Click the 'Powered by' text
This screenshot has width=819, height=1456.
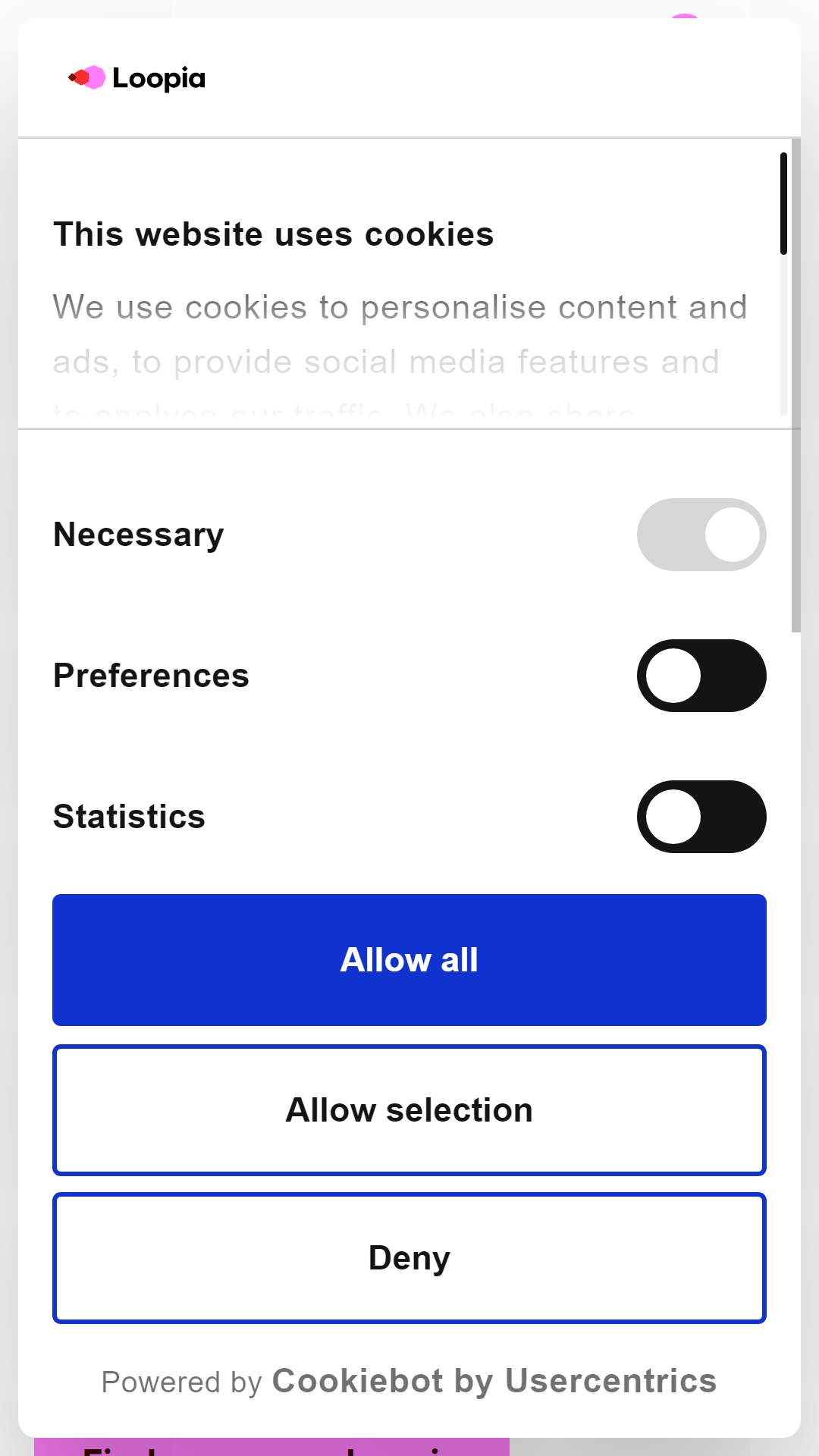click(x=181, y=1382)
